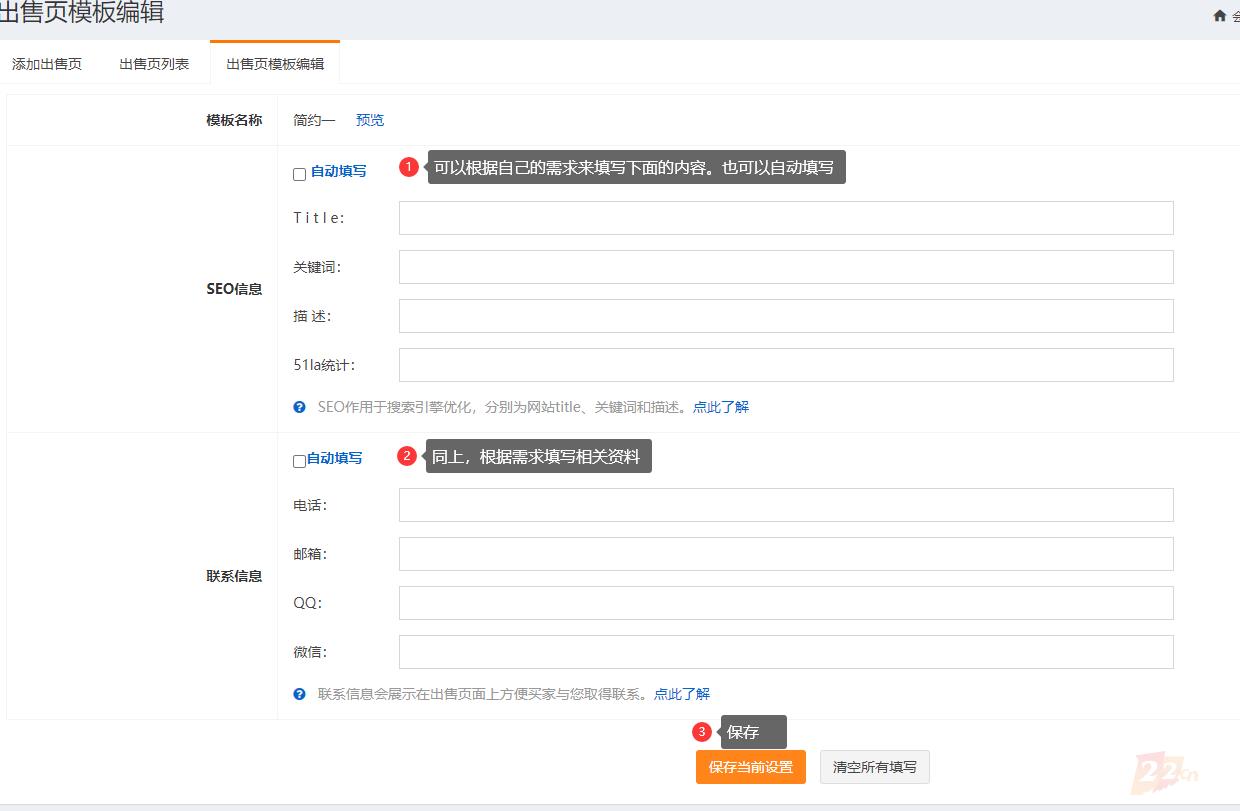Click the 清空所有填写 button

point(875,767)
